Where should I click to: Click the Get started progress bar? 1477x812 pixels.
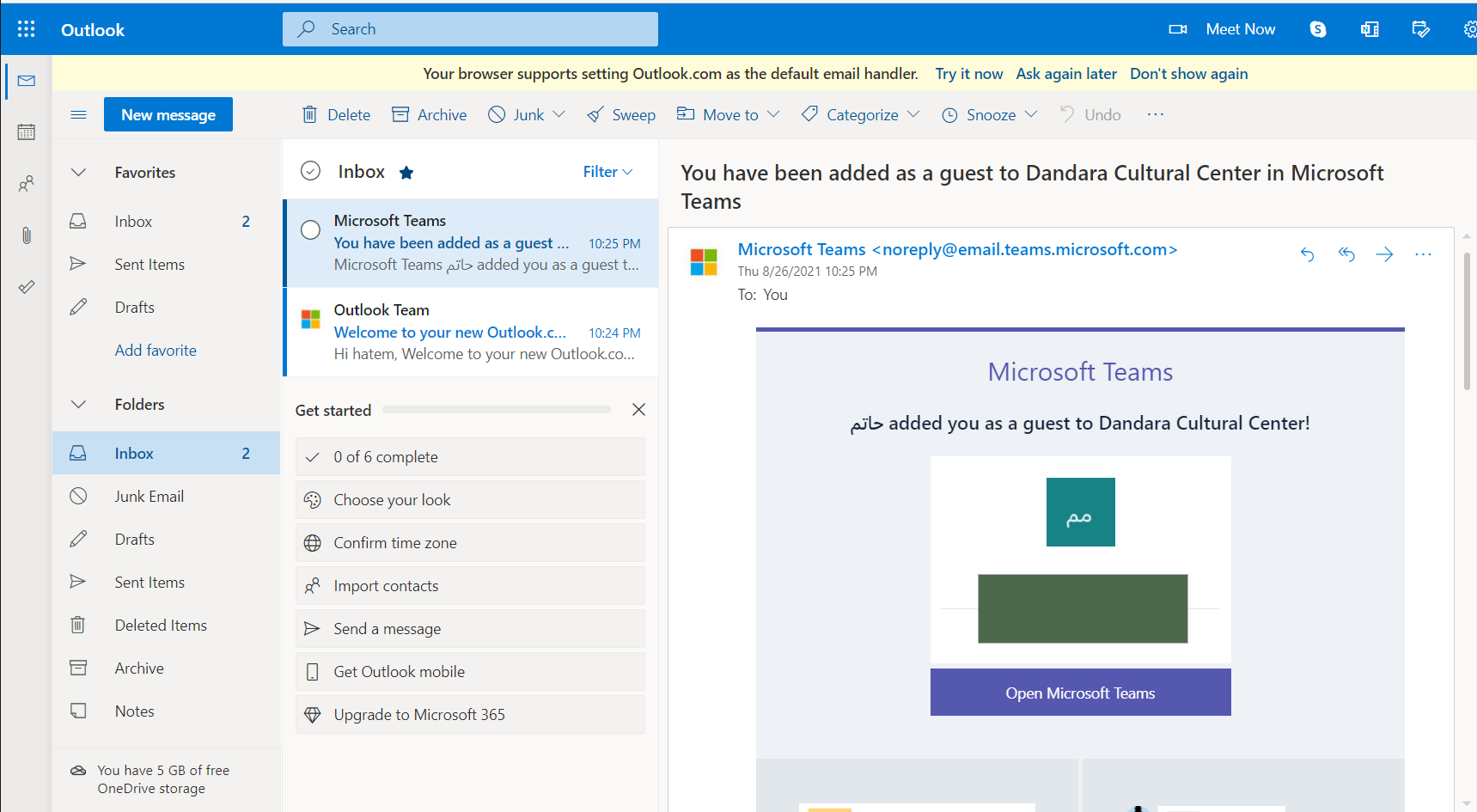[x=496, y=410]
